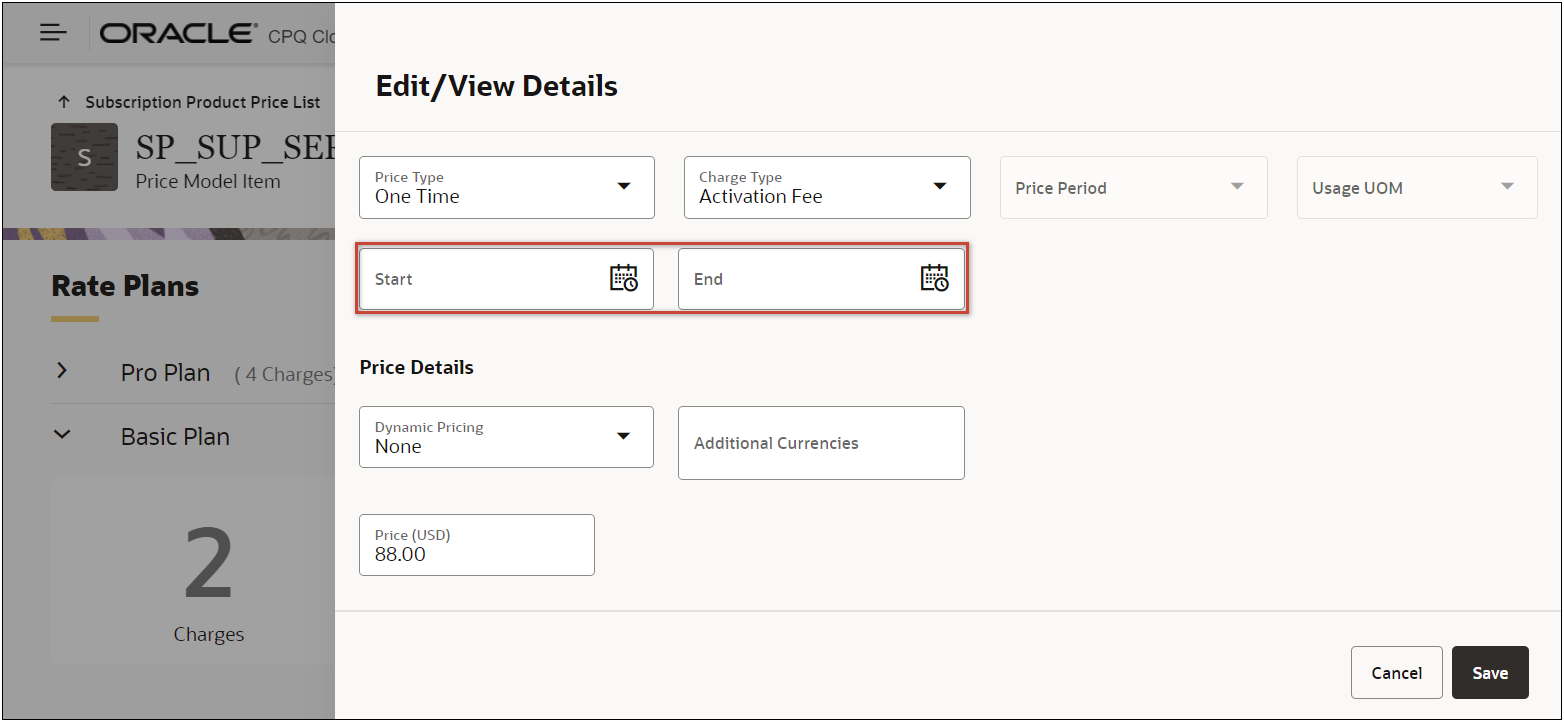Open the hamburger navigation menu
The image size is (1564, 722).
[53, 33]
